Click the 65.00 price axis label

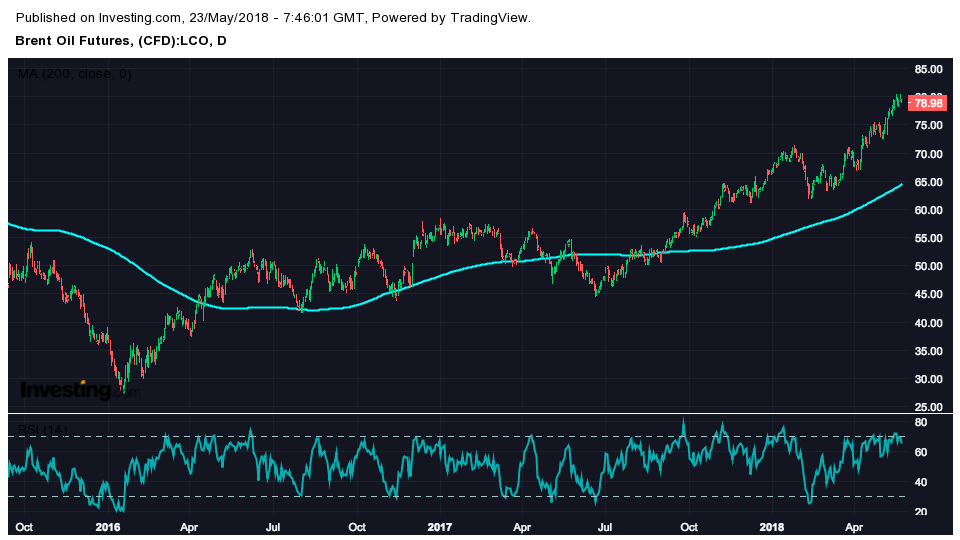point(928,182)
